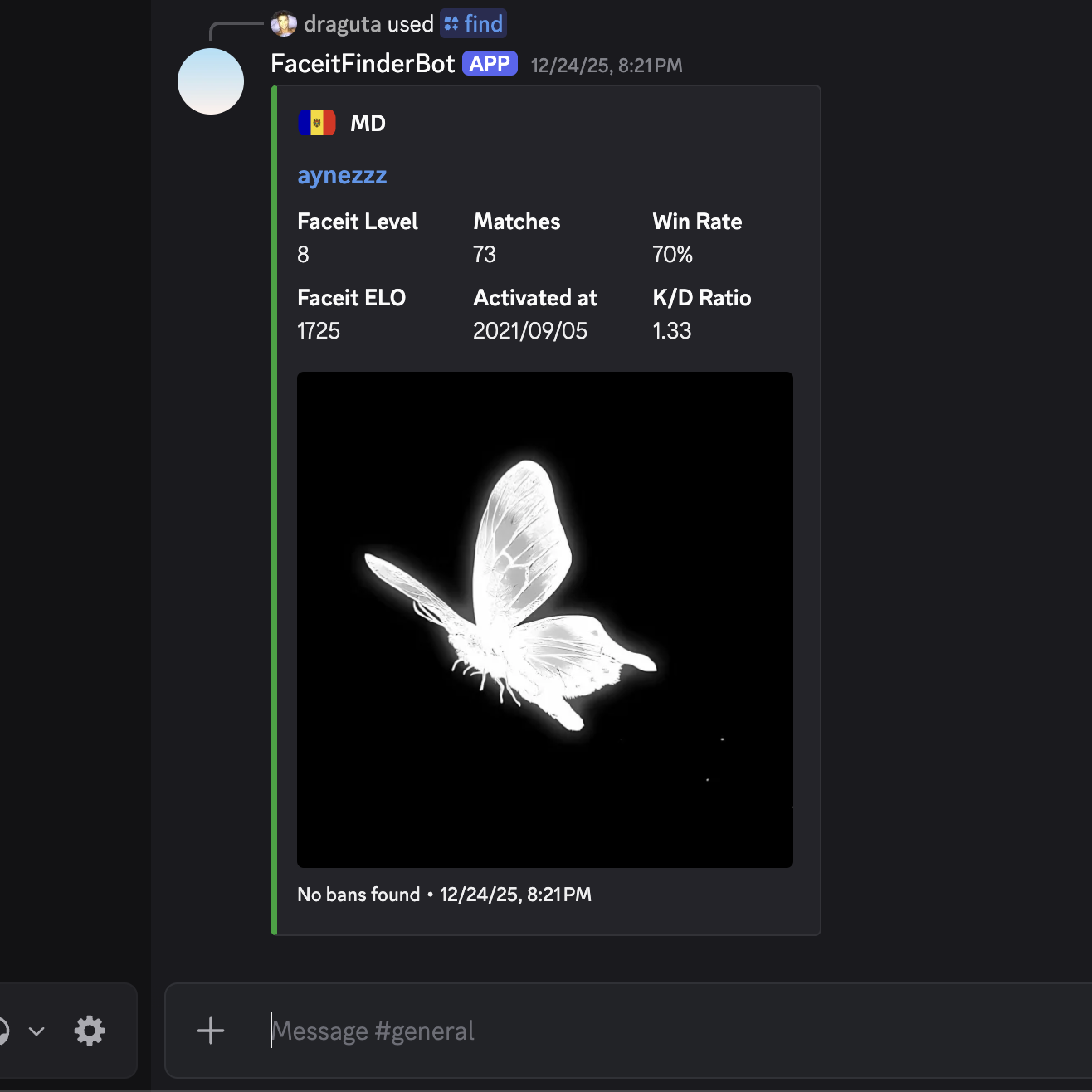Click the APP badge next to FaceitFinderBot
Screen dimensions: 1092x1092
coord(490,64)
